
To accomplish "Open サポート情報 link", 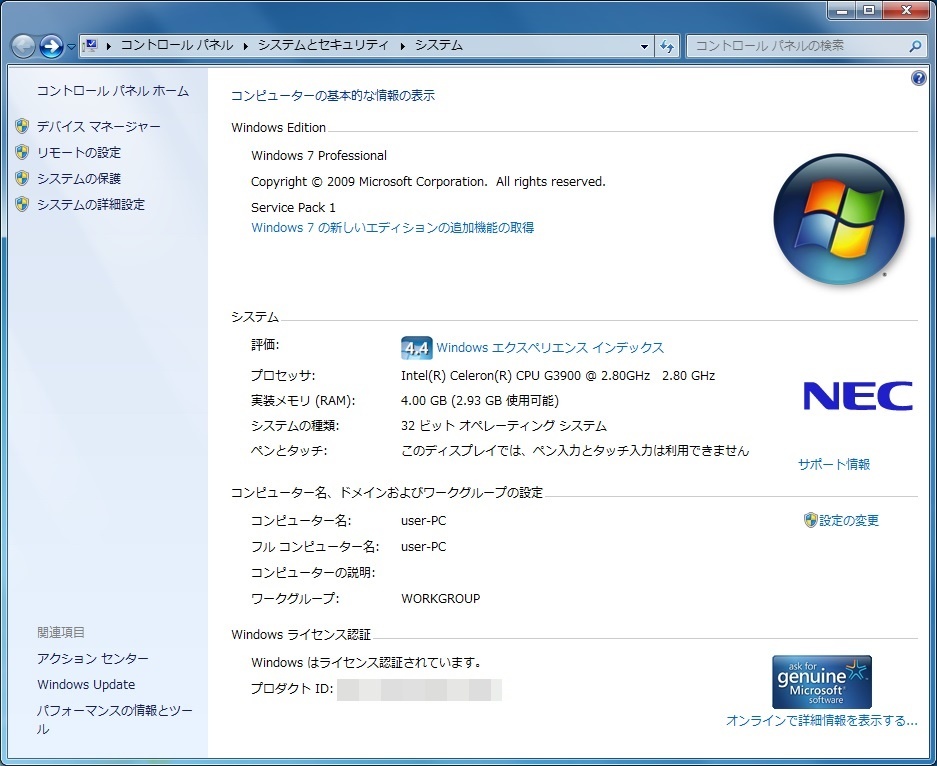I will (x=834, y=464).
